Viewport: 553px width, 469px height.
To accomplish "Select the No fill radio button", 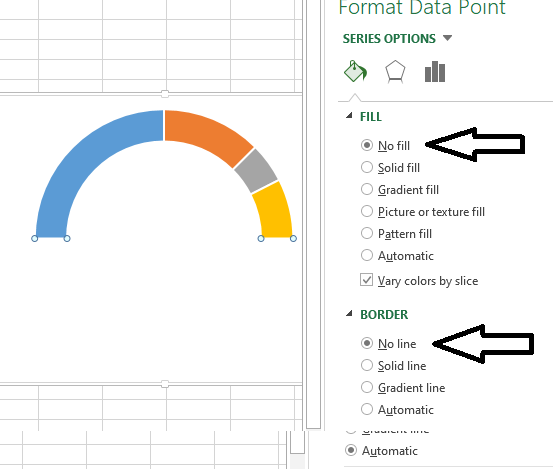I will [x=367, y=145].
